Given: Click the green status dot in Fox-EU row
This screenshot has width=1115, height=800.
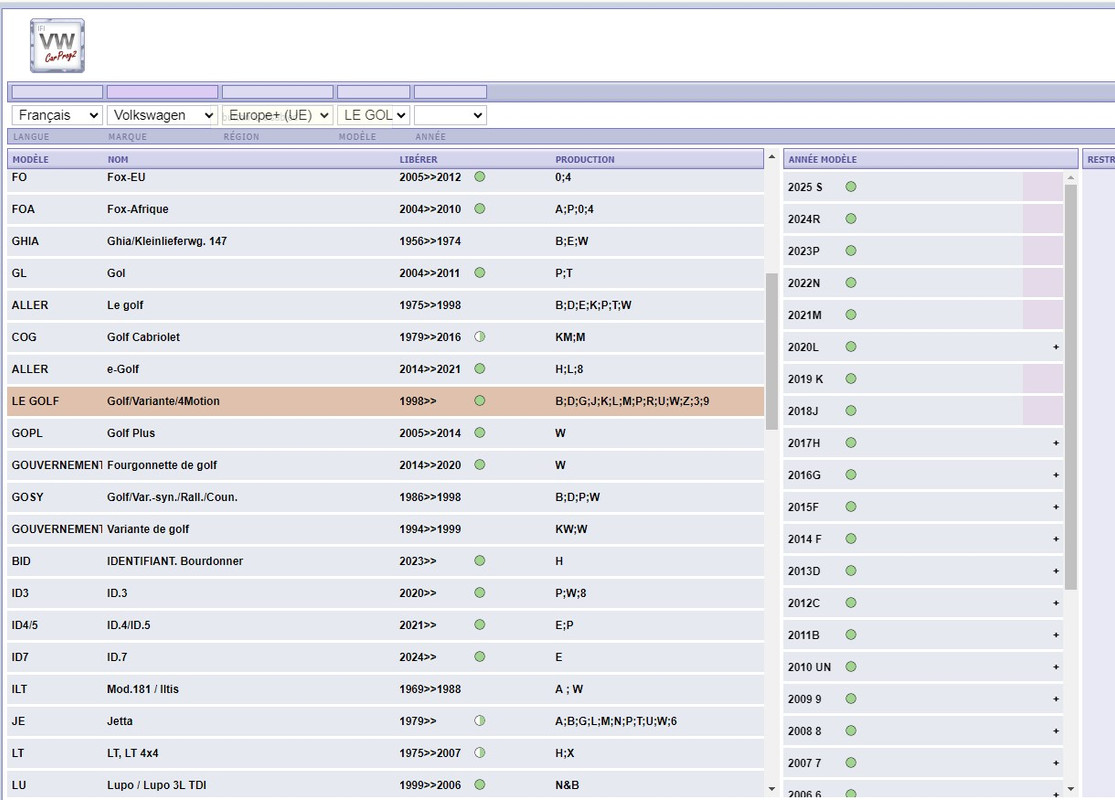Looking at the screenshot, I should pyautogui.click(x=480, y=177).
